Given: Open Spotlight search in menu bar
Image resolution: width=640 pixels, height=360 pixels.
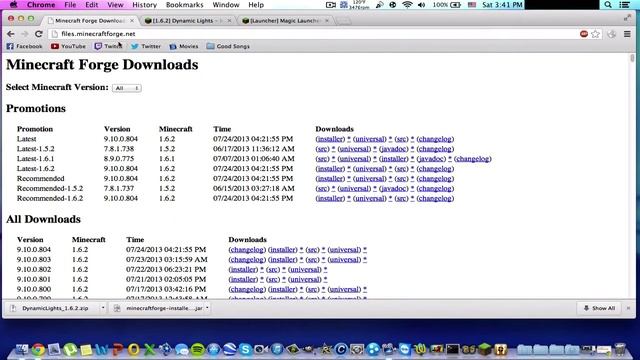Looking at the screenshot, I should tap(608, 4).
